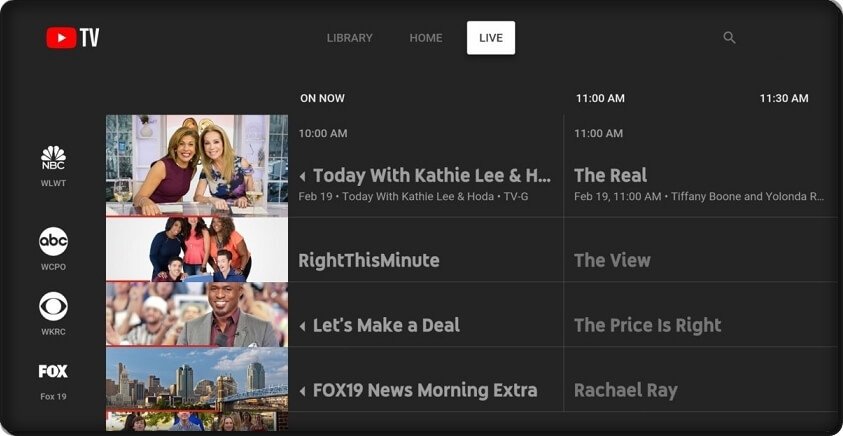Screen dimensions: 843x436
Task: Open the search magnifier icon
Action: coord(729,38)
